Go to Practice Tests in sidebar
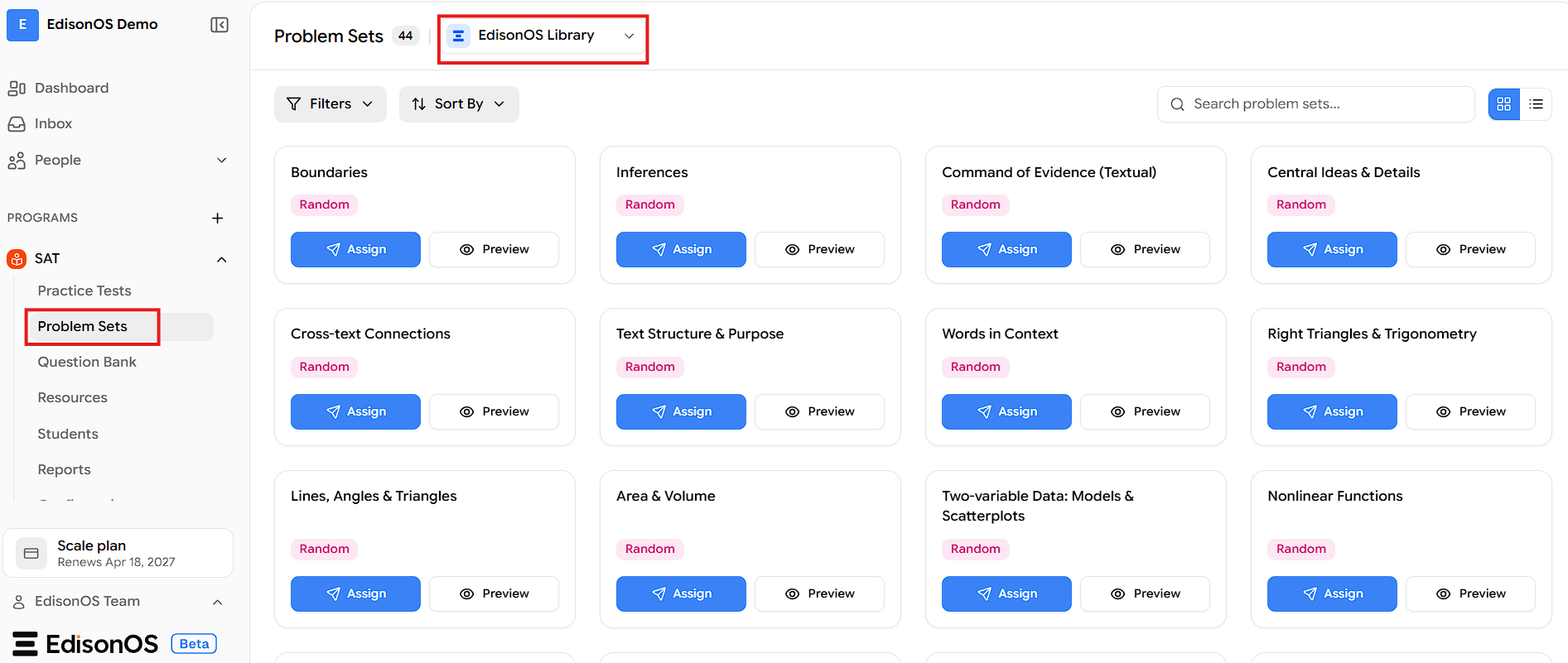The width and height of the screenshot is (1568, 663). [84, 291]
